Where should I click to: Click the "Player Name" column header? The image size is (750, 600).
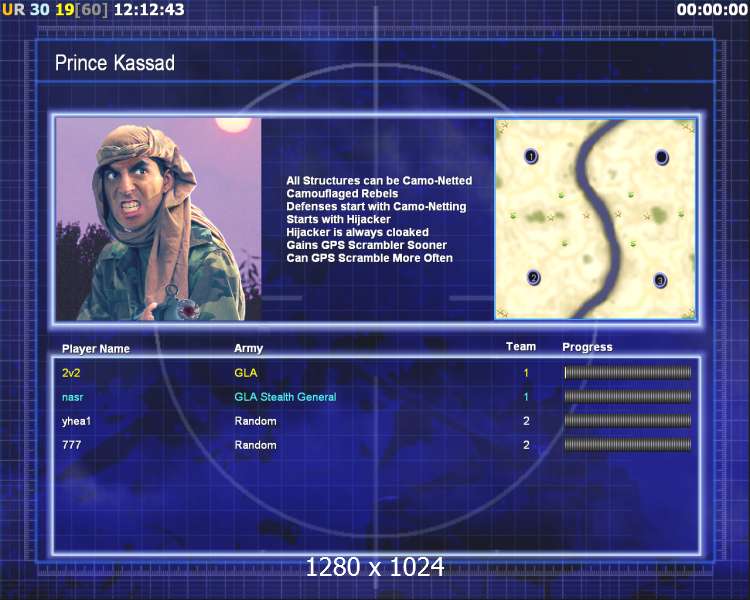[x=96, y=349]
